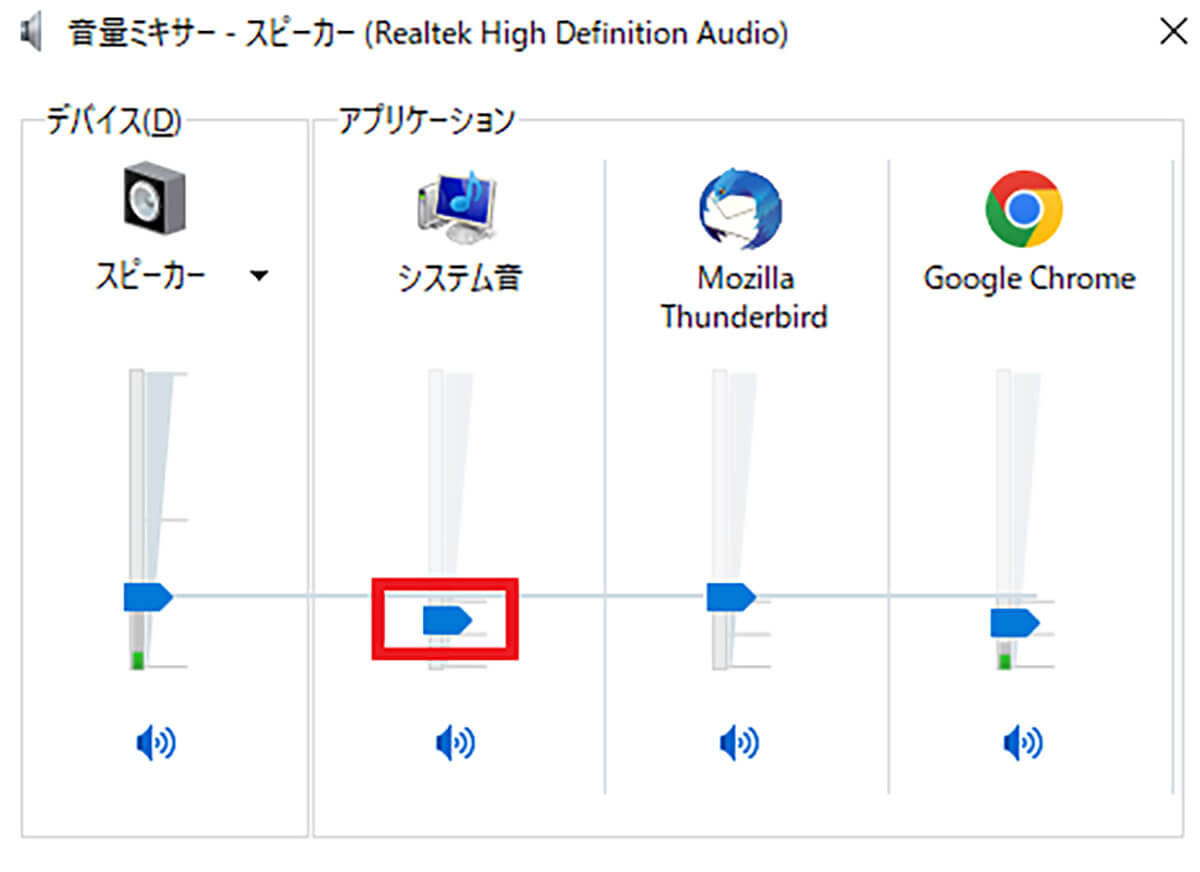
Task: Click the Mozilla Thunderbird name label
Action: point(744,297)
